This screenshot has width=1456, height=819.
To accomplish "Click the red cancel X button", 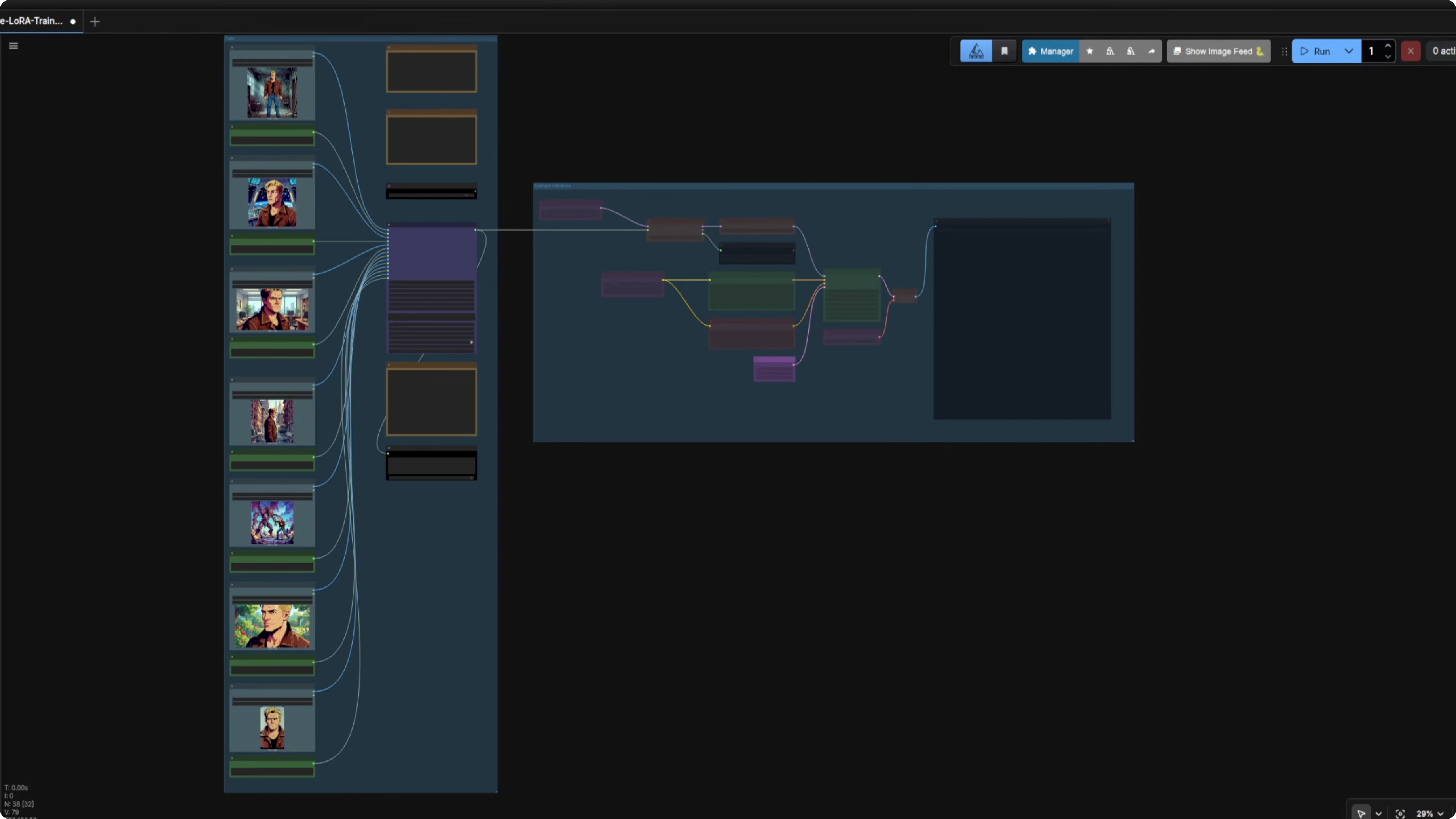I will click(x=1411, y=51).
